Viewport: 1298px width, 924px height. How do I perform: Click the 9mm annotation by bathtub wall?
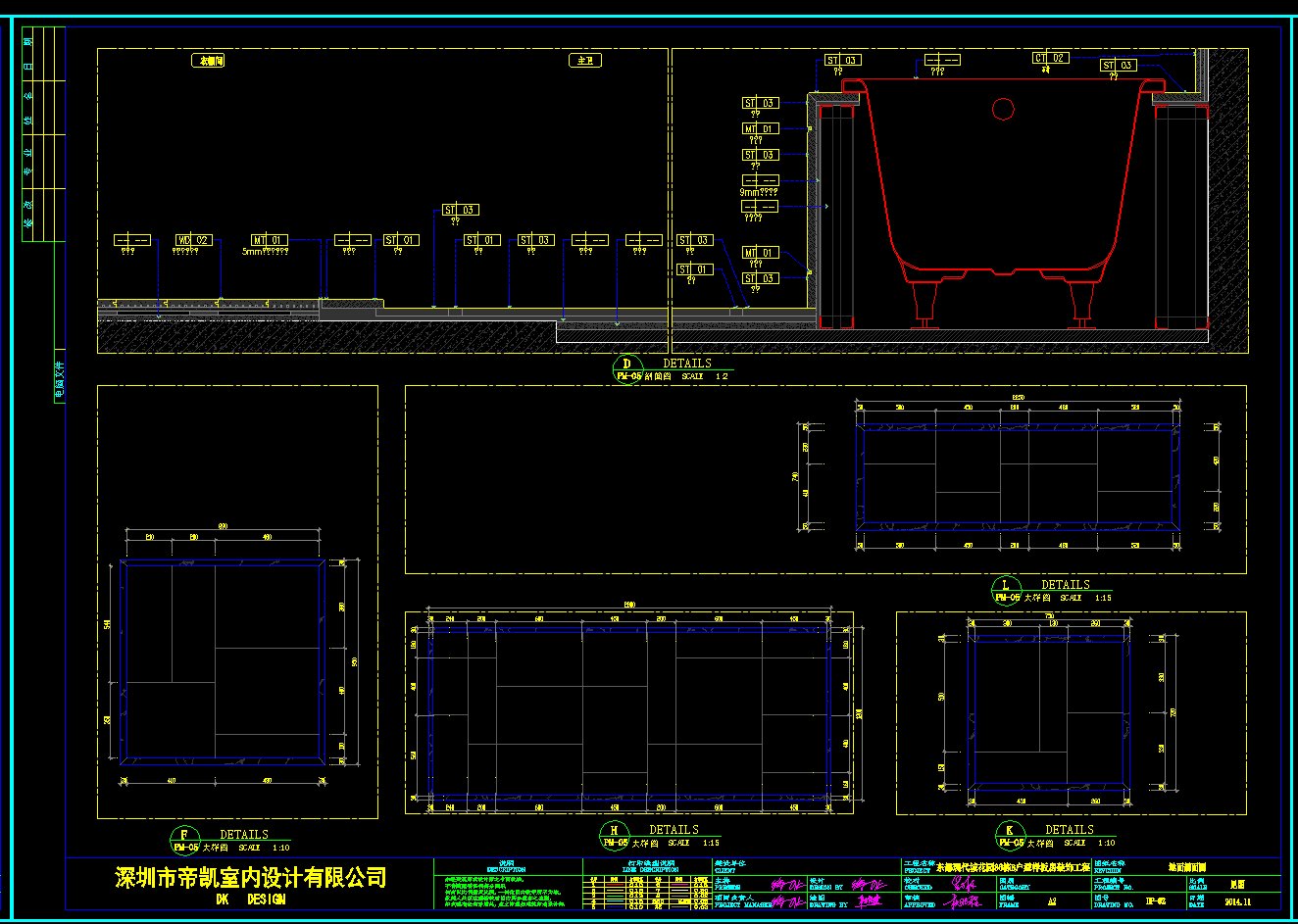(x=757, y=193)
